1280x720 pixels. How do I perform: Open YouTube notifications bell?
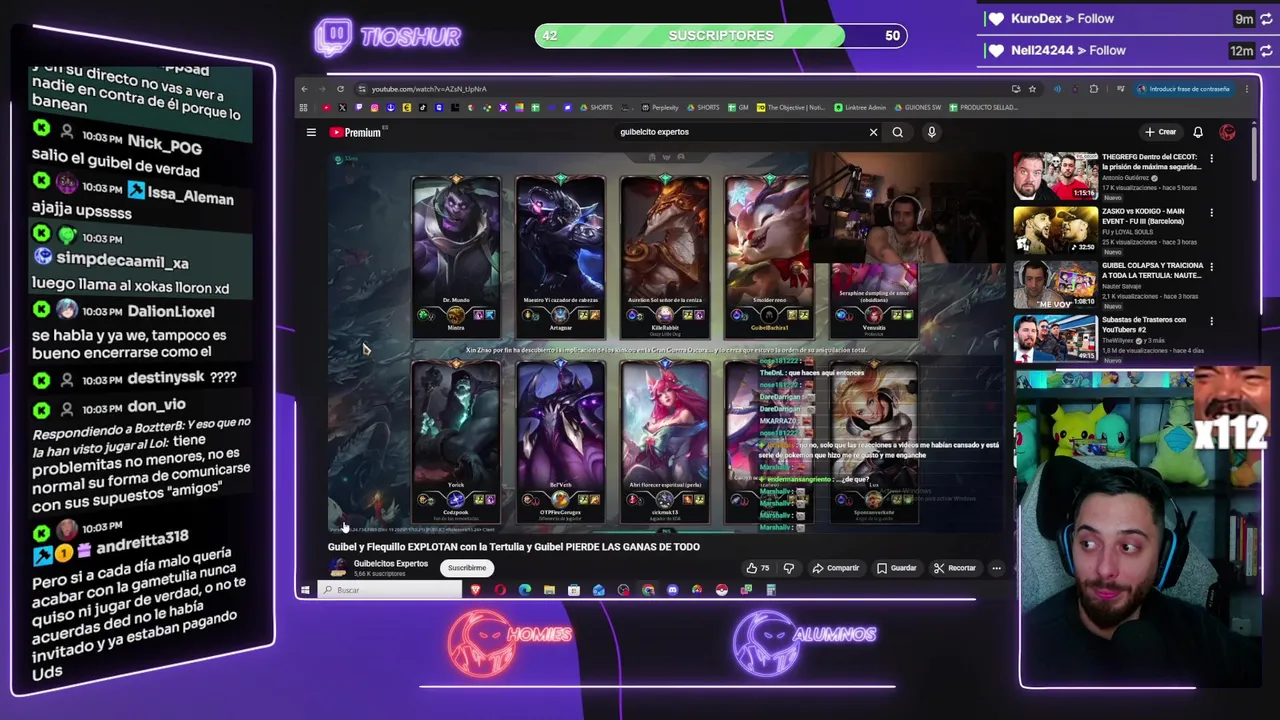click(1198, 132)
